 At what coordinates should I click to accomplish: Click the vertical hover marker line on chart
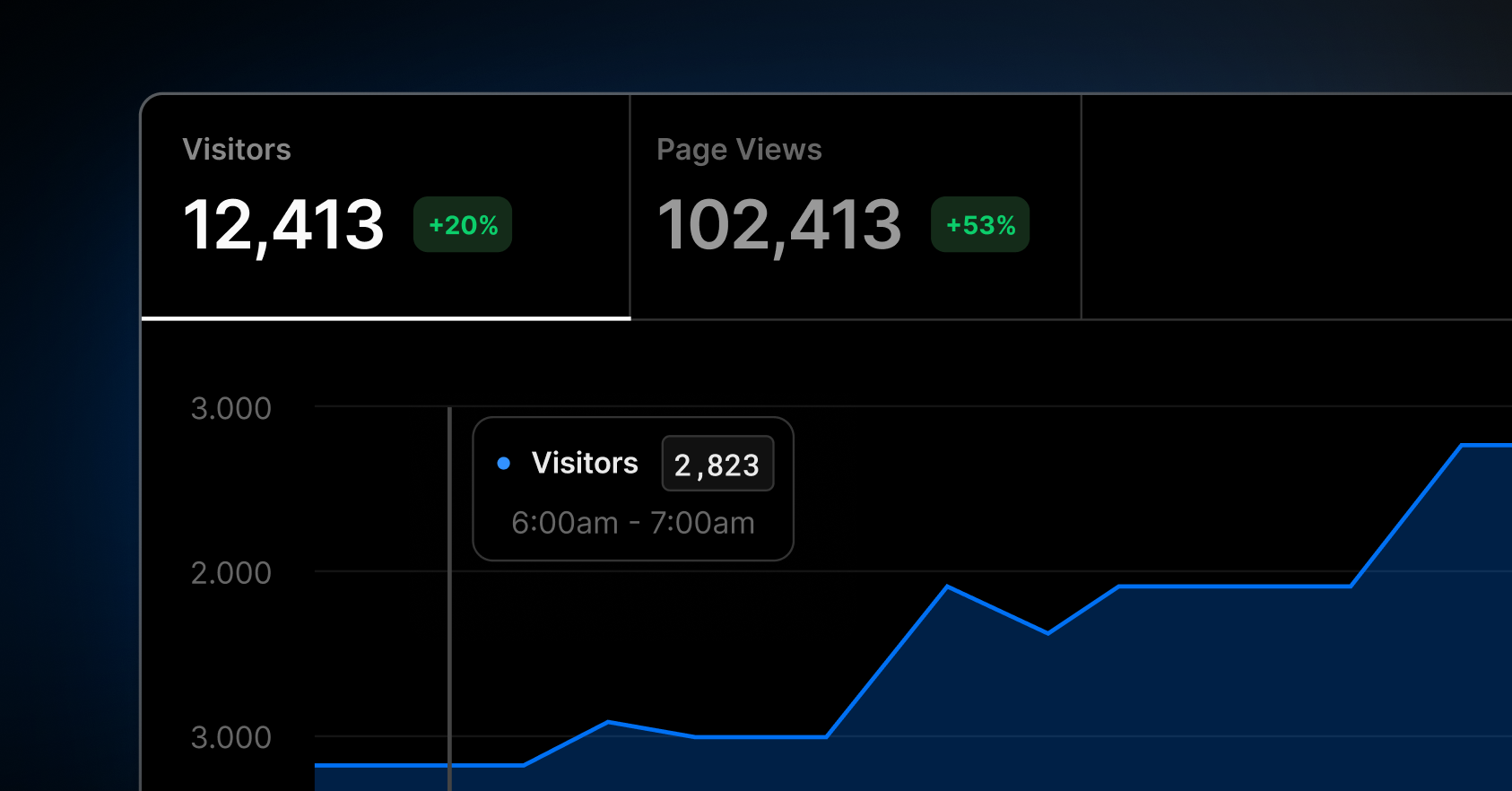pyautogui.click(x=449, y=599)
